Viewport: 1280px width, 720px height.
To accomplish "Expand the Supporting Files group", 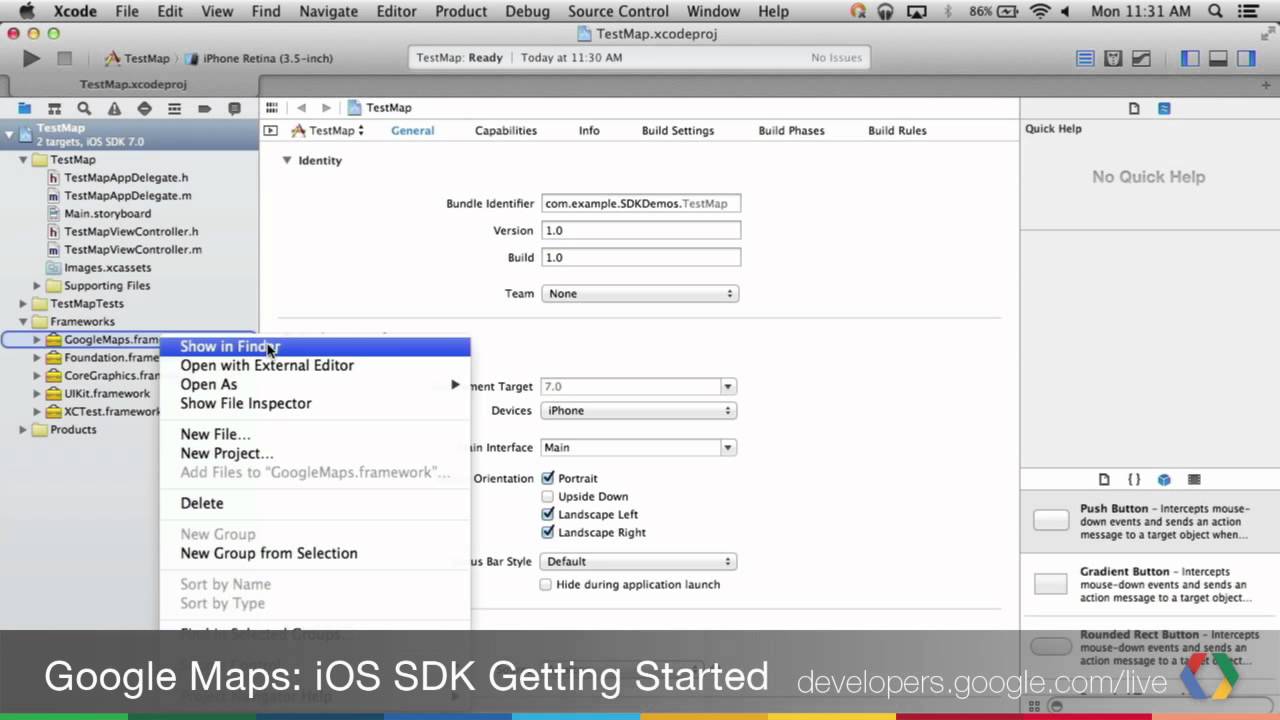I will [37, 285].
